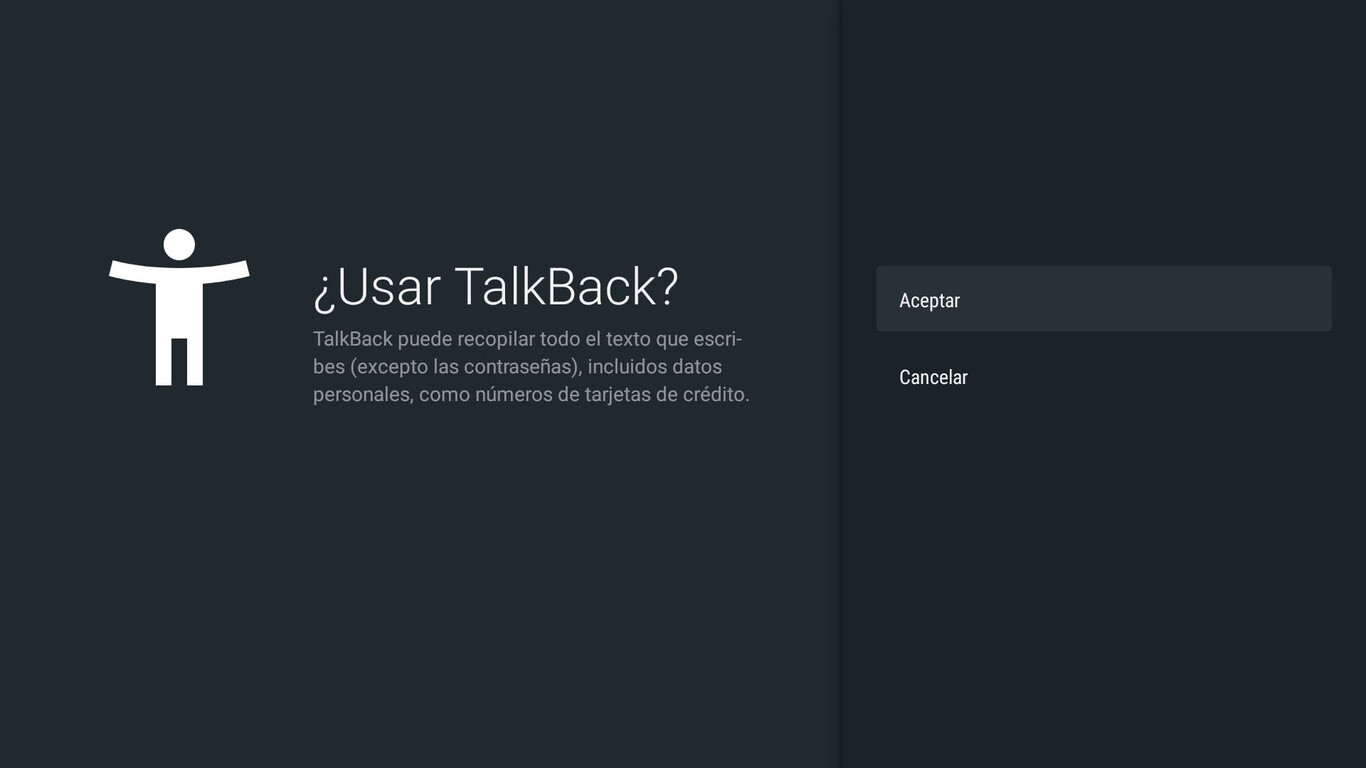The image size is (1366, 768).
Task: Click the right arm of the icon
Action: point(228,270)
